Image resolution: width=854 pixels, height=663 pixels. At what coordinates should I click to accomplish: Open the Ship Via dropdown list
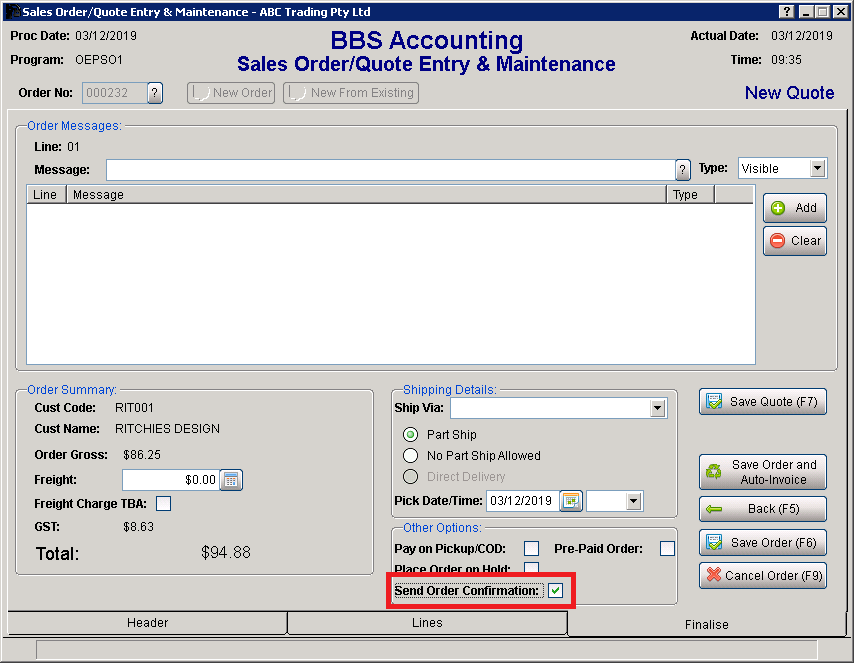657,408
